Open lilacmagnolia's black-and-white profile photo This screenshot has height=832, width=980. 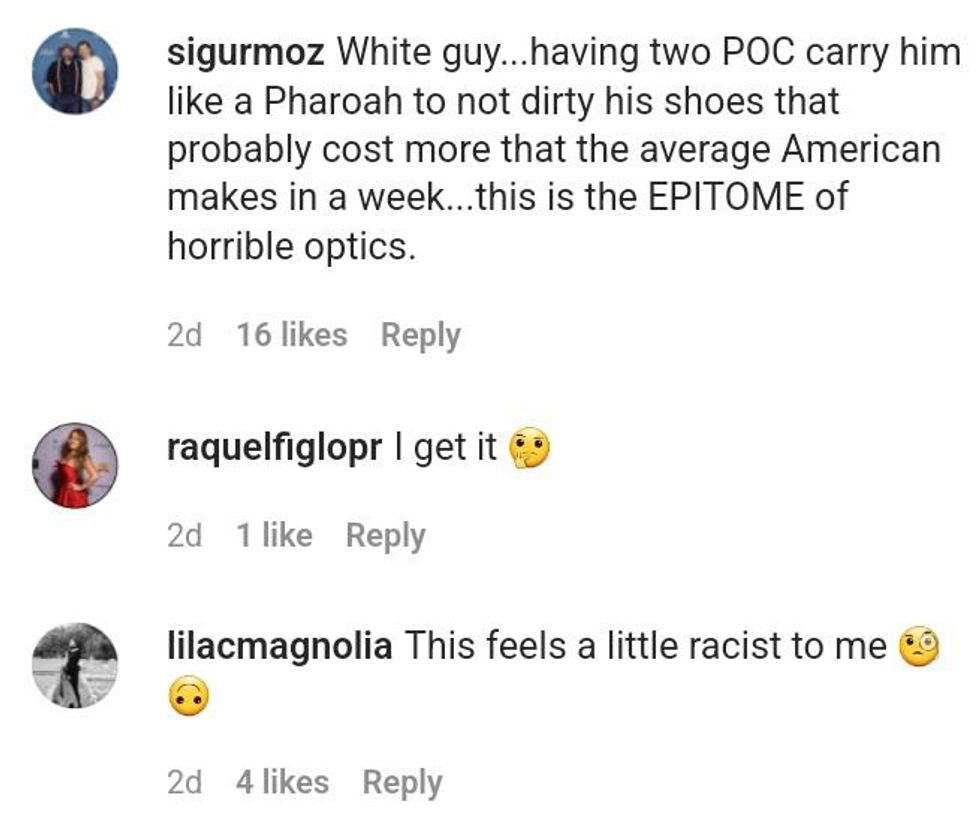point(75,665)
